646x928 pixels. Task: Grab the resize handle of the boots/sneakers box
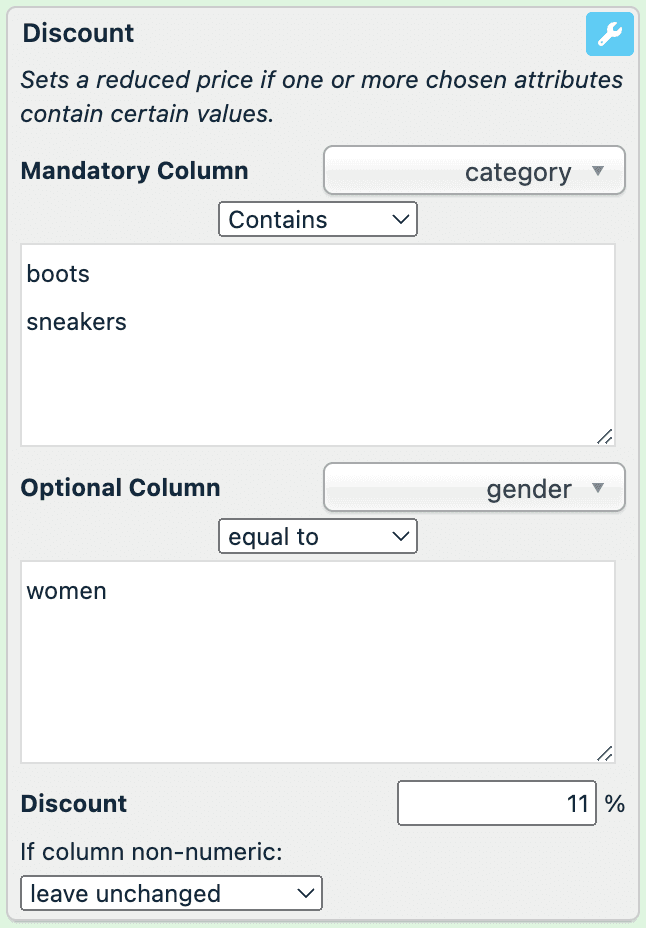[x=604, y=436]
